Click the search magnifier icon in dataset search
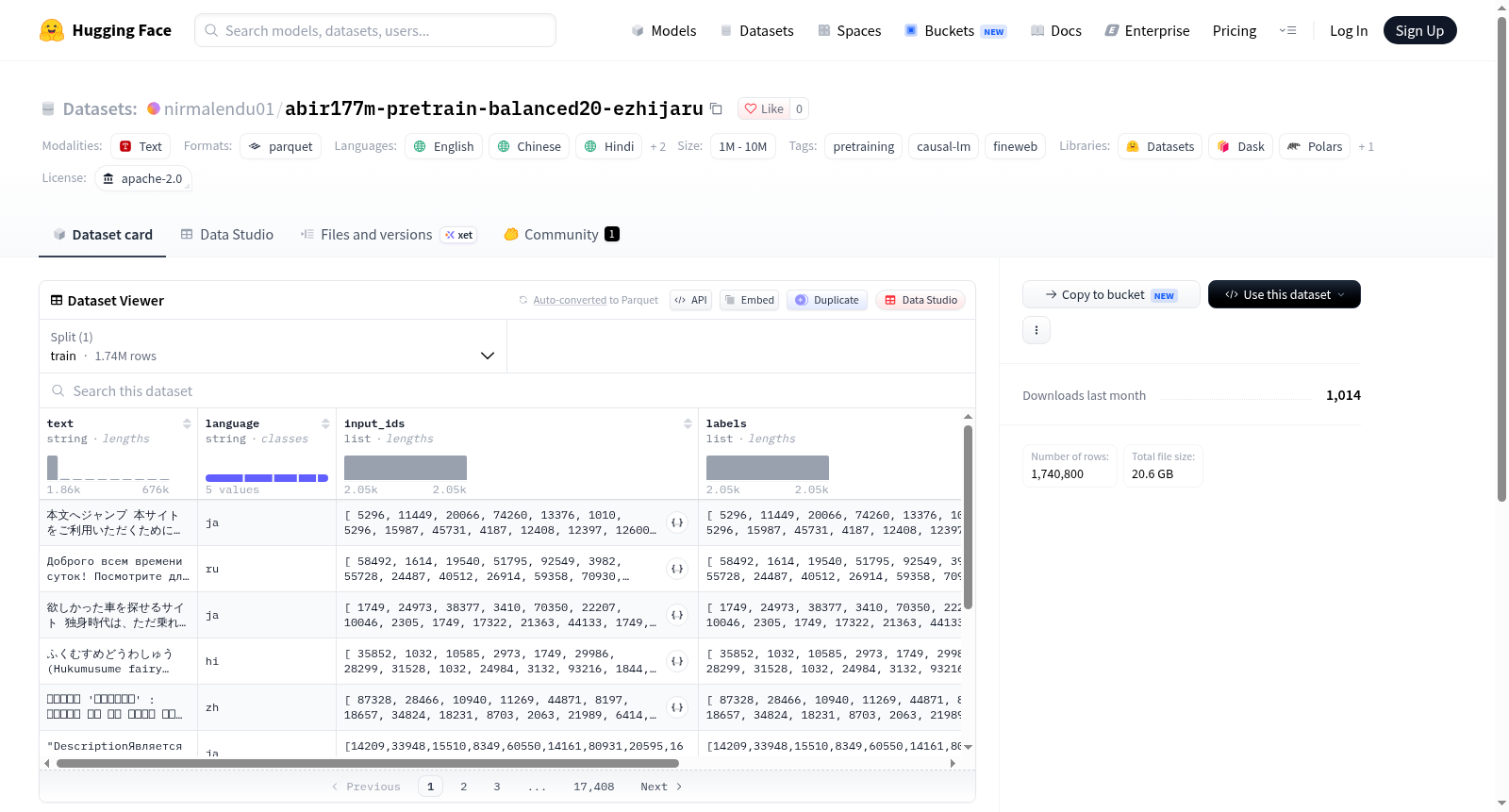 click(x=58, y=390)
